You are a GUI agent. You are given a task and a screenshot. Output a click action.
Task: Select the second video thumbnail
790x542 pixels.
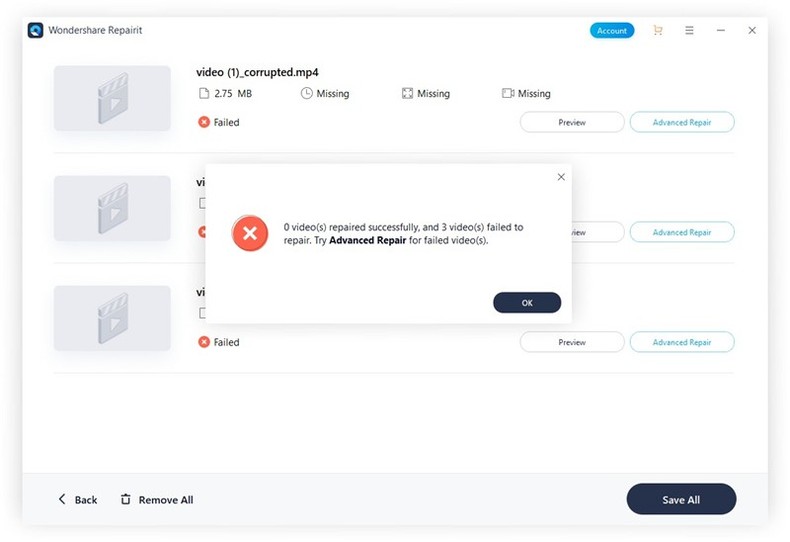(x=112, y=208)
